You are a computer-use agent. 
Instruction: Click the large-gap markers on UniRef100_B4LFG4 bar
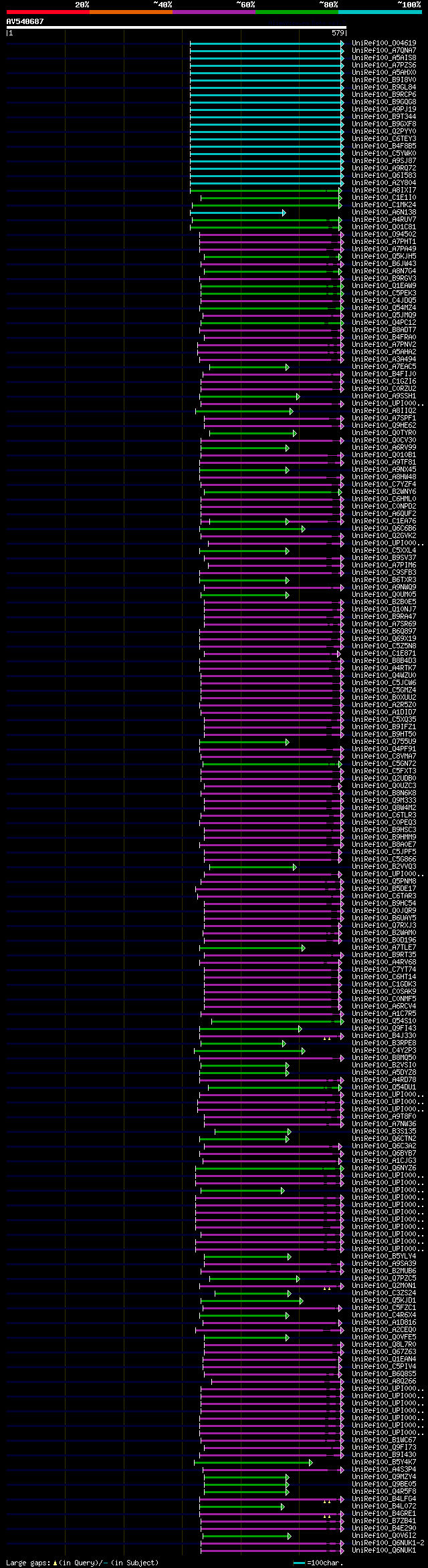pyautogui.click(x=327, y=1502)
